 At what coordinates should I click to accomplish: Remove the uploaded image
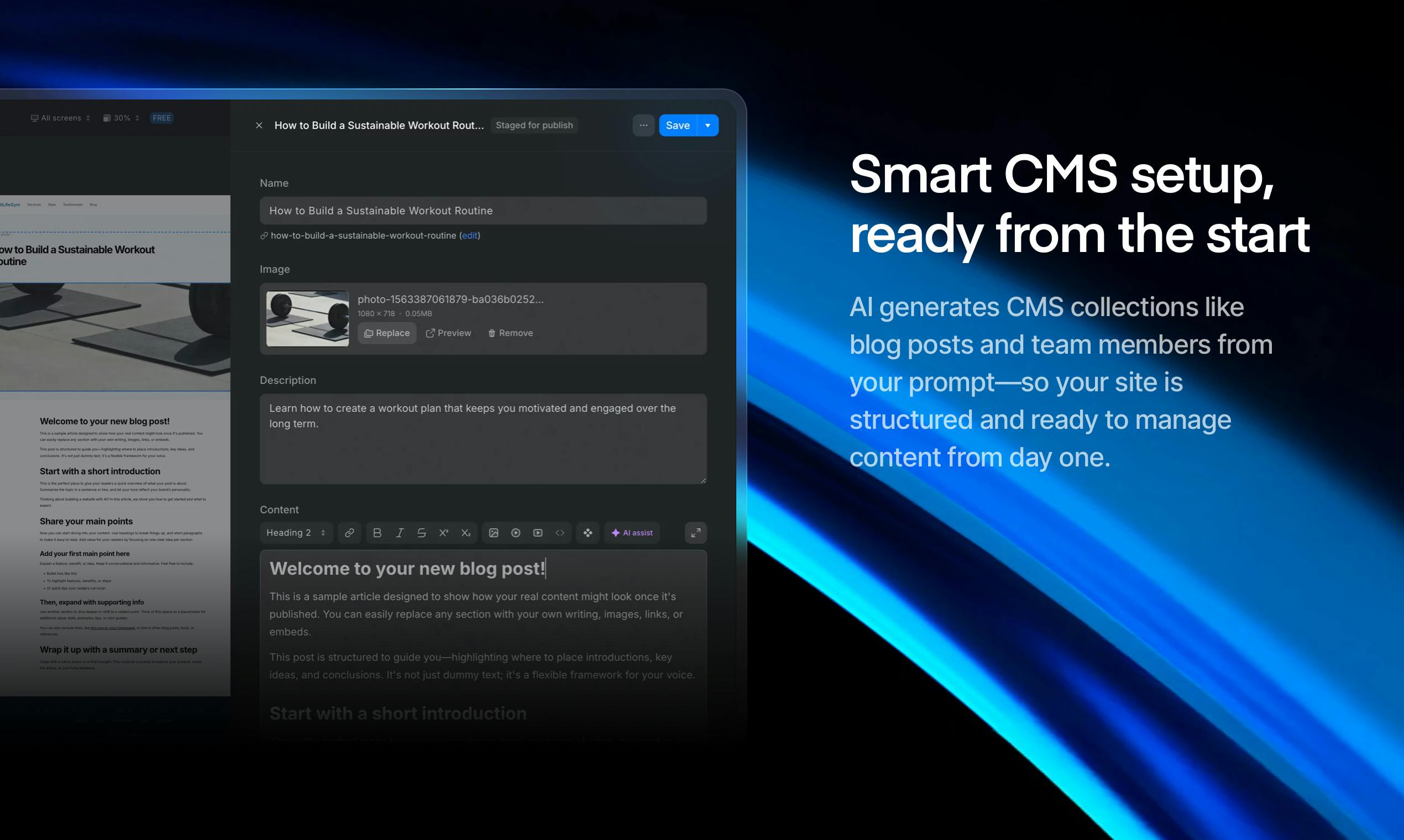click(510, 333)
